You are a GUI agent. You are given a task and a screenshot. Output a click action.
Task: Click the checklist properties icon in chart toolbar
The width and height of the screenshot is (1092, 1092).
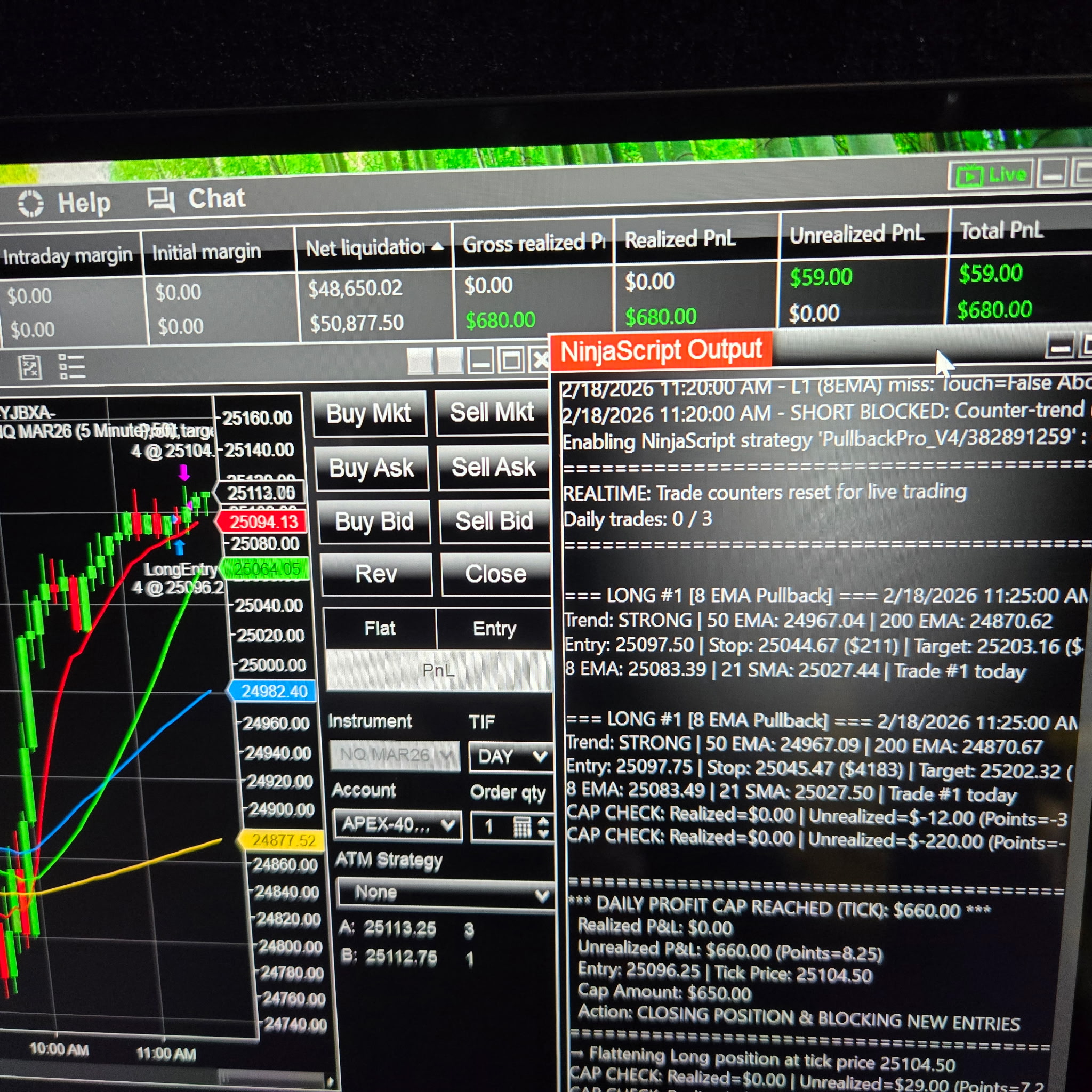click(72, 366)
